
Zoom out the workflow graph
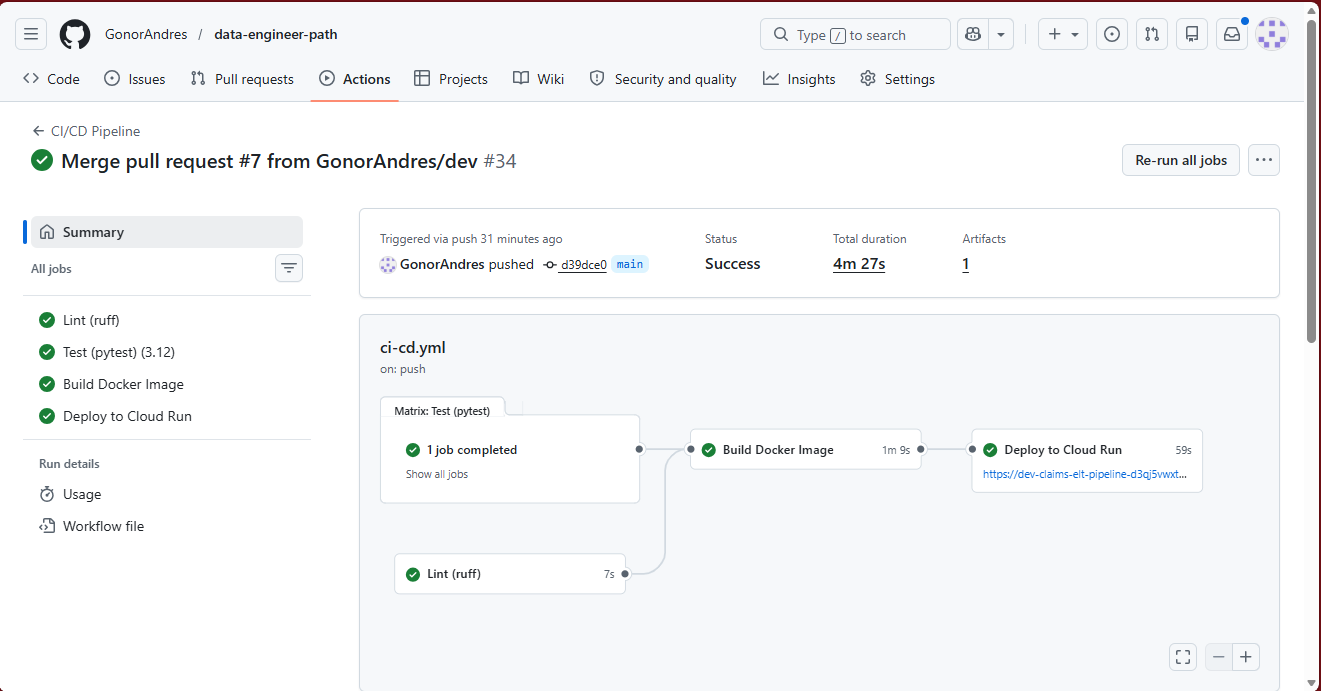point(1218,657)
